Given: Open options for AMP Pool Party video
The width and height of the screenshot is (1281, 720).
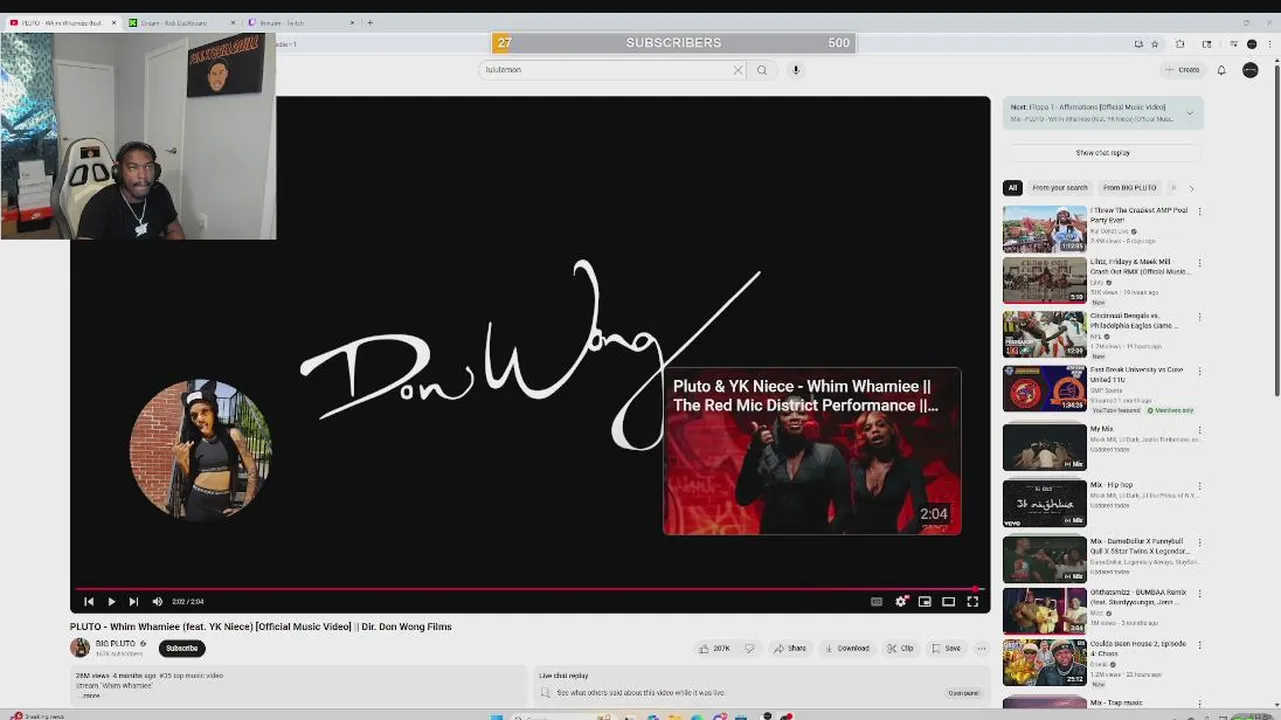Looking at the screenshot, I should point(1199,212).
